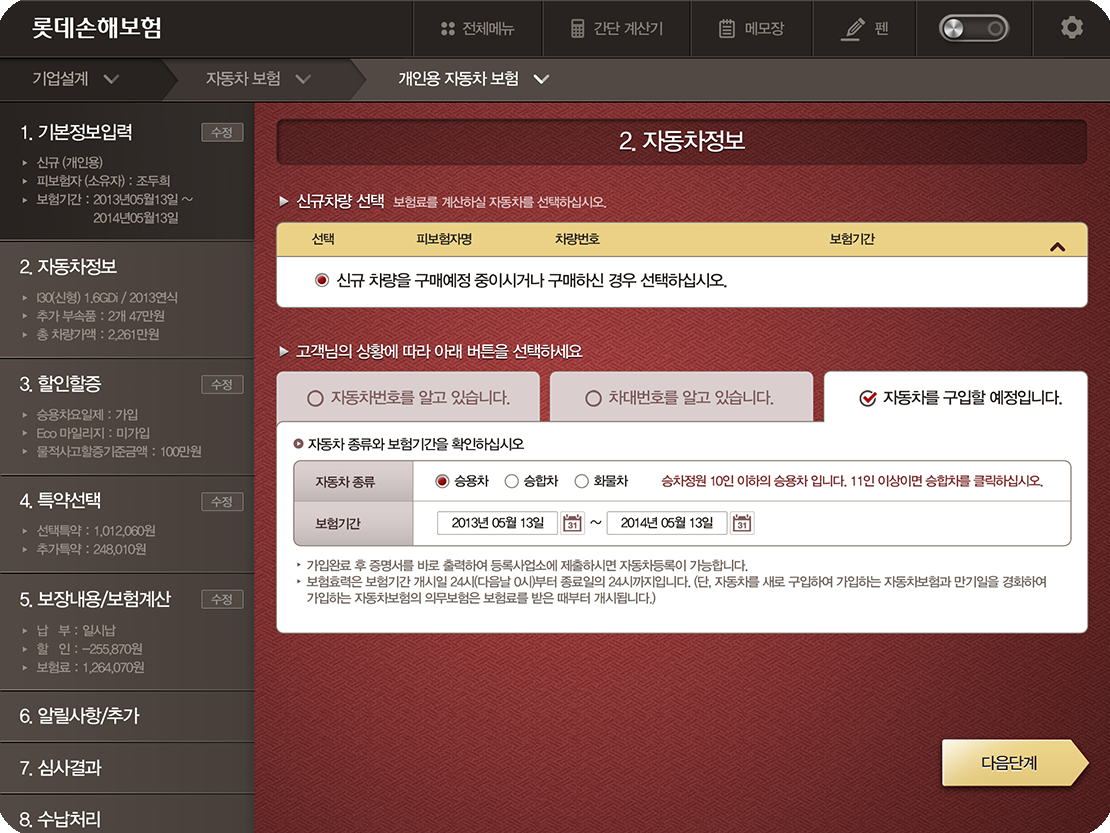Flip the top bar toggle switch
Screen dimensions: 1110x833
coord(973,28)
